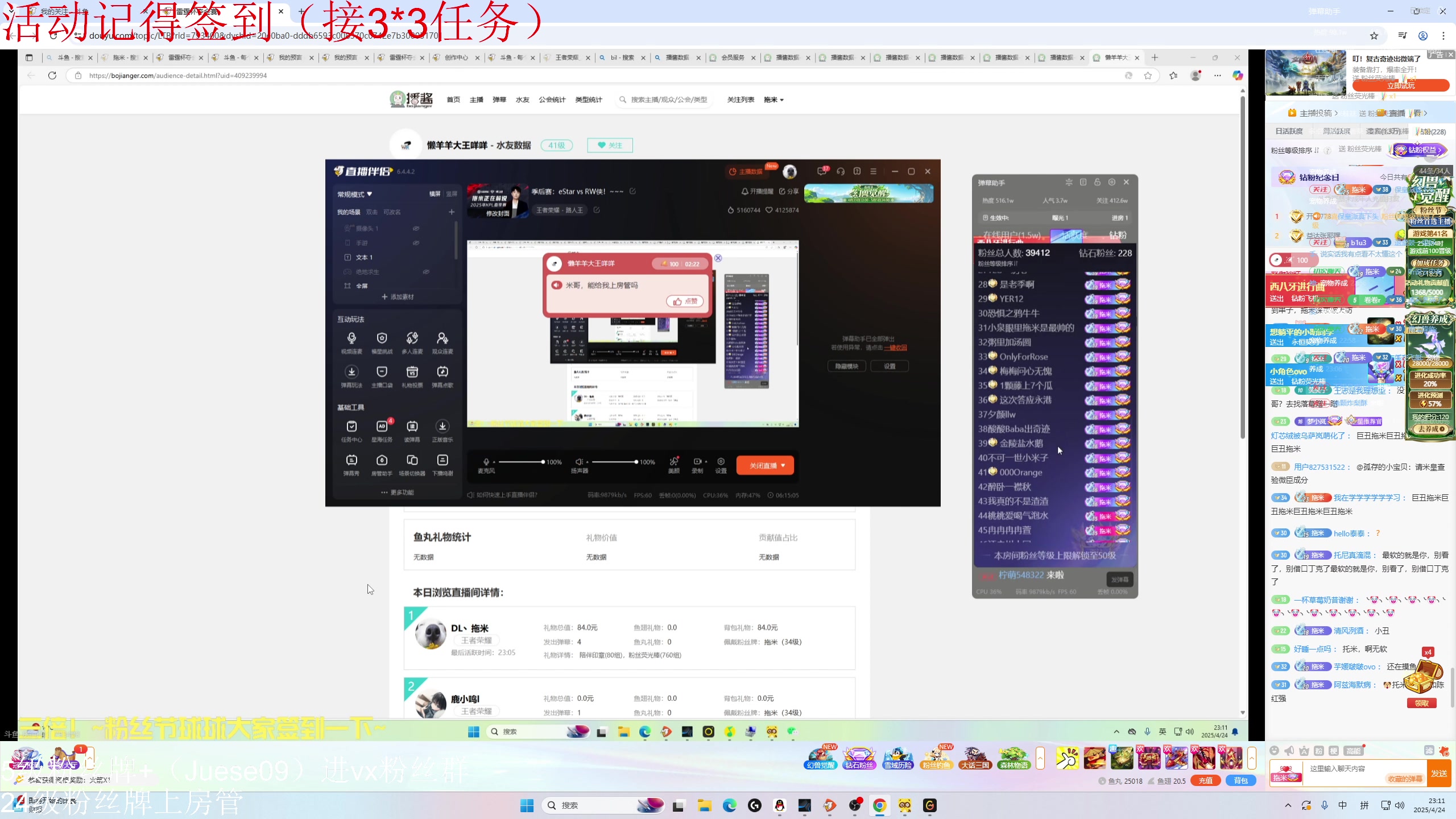This screenshot has width=1456, height=819.
Task: Open 公会统计 in bojianger nav
Action: click(x=552, y=100)
